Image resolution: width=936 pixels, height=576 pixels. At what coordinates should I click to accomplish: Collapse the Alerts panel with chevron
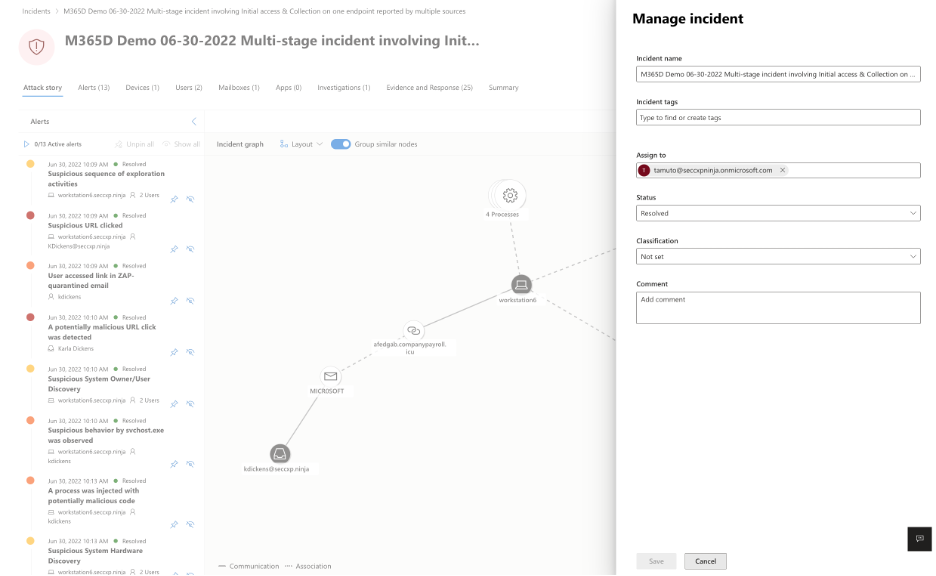(x=193, y=121)
